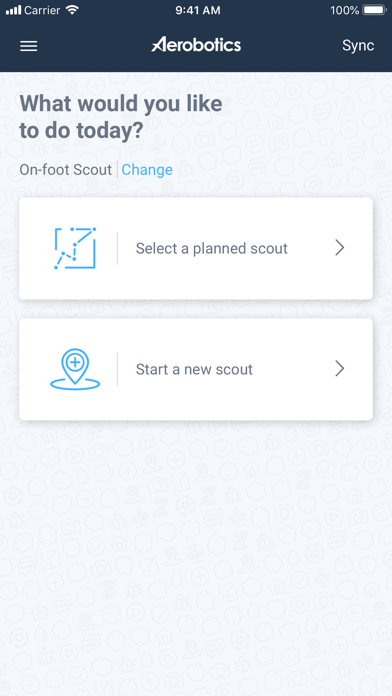Choose Start a new scout label

click(x=194, y=369)
